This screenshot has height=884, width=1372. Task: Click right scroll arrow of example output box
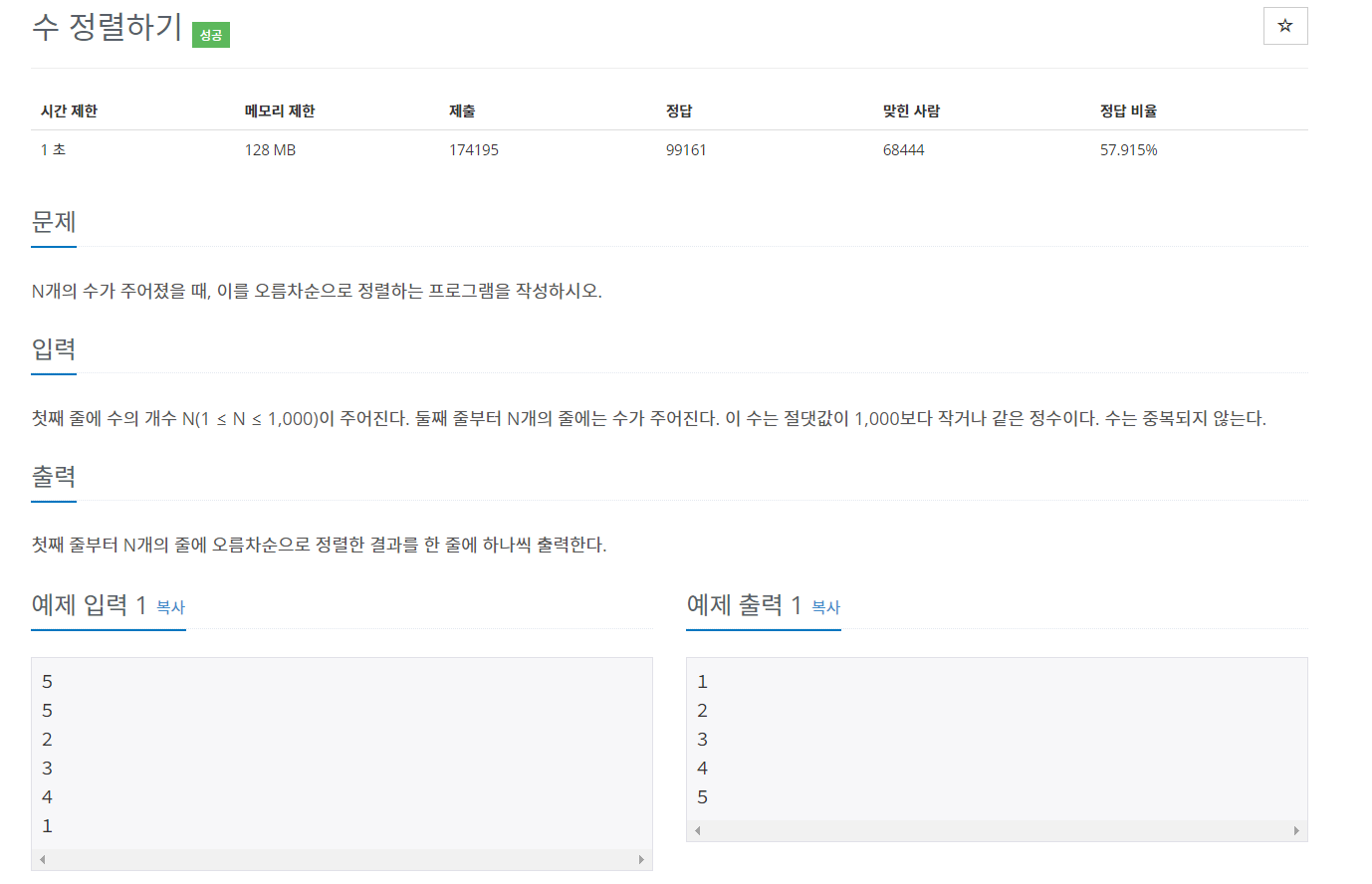[x=1296, y=830]
